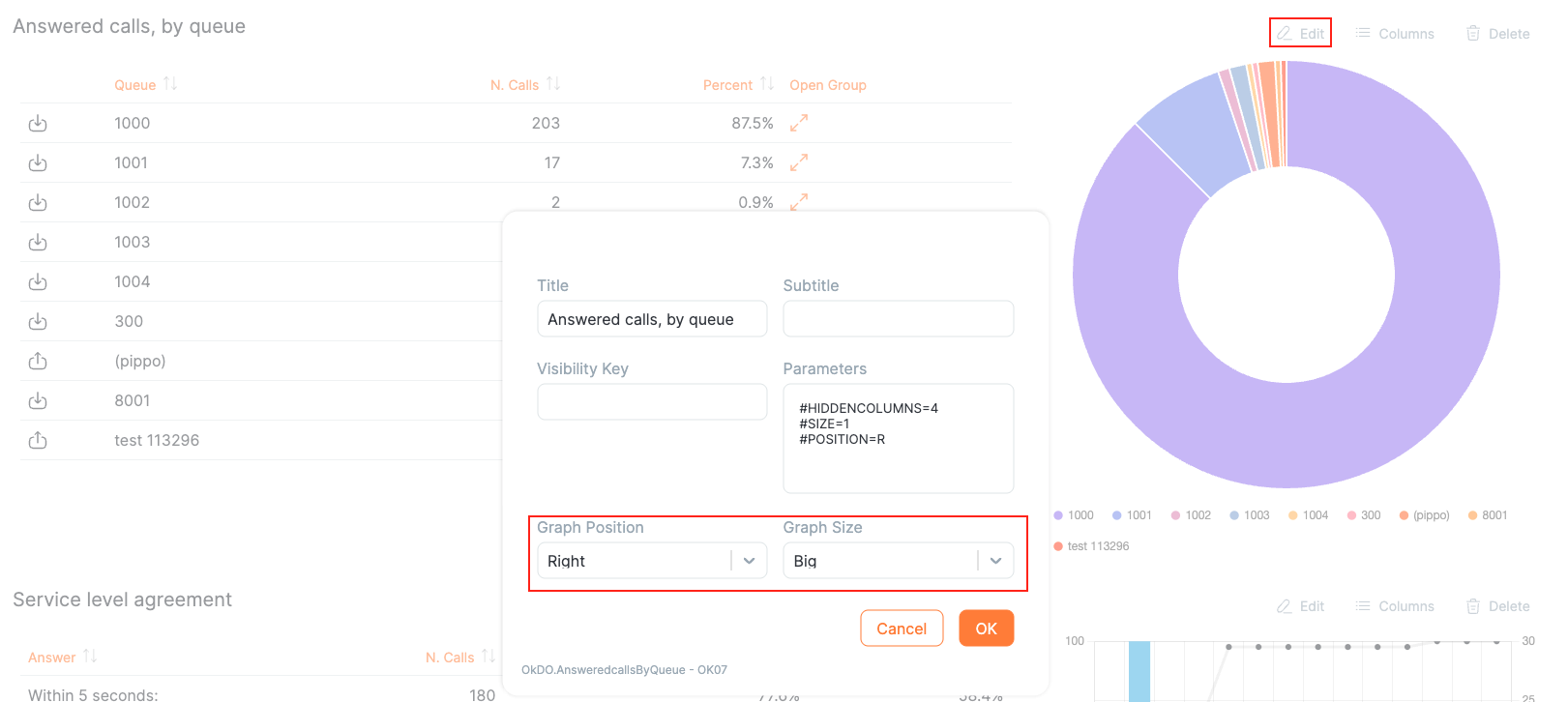
Task: Click the download icon for queue 1000
Action: click(x=38, y=124)
